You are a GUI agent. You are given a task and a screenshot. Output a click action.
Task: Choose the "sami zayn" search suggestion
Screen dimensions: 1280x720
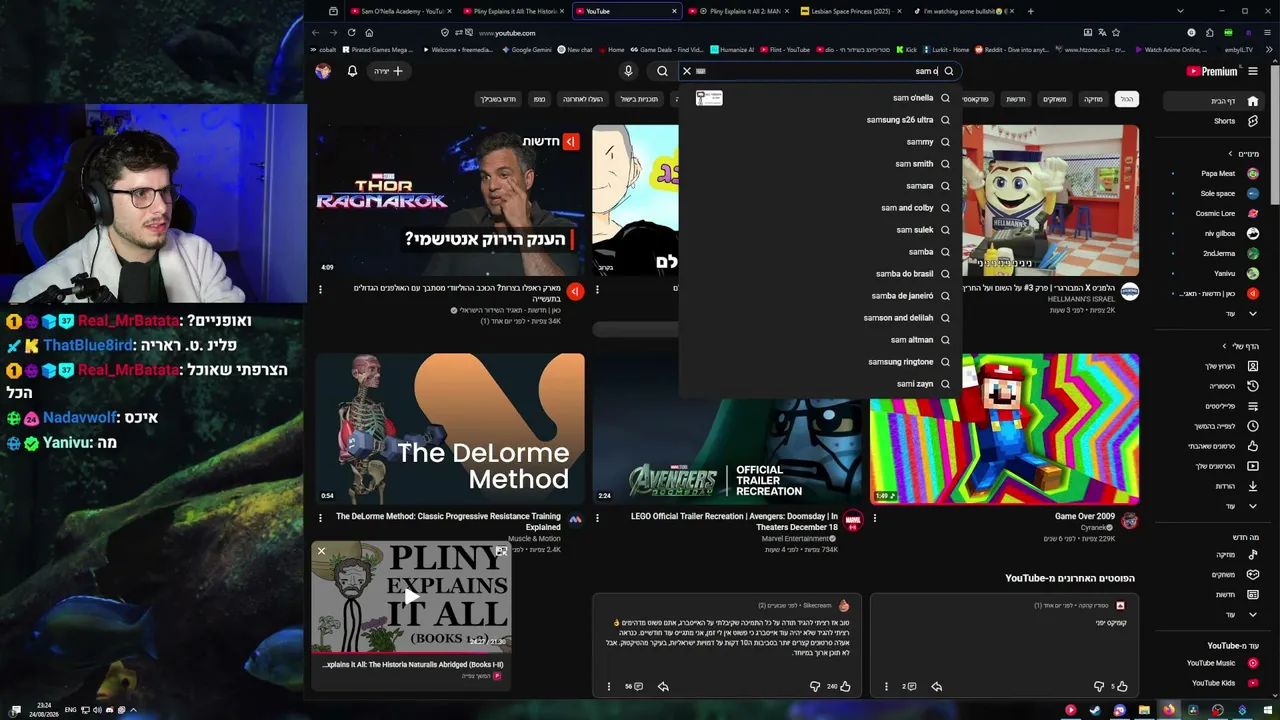(x=820, y=384)
